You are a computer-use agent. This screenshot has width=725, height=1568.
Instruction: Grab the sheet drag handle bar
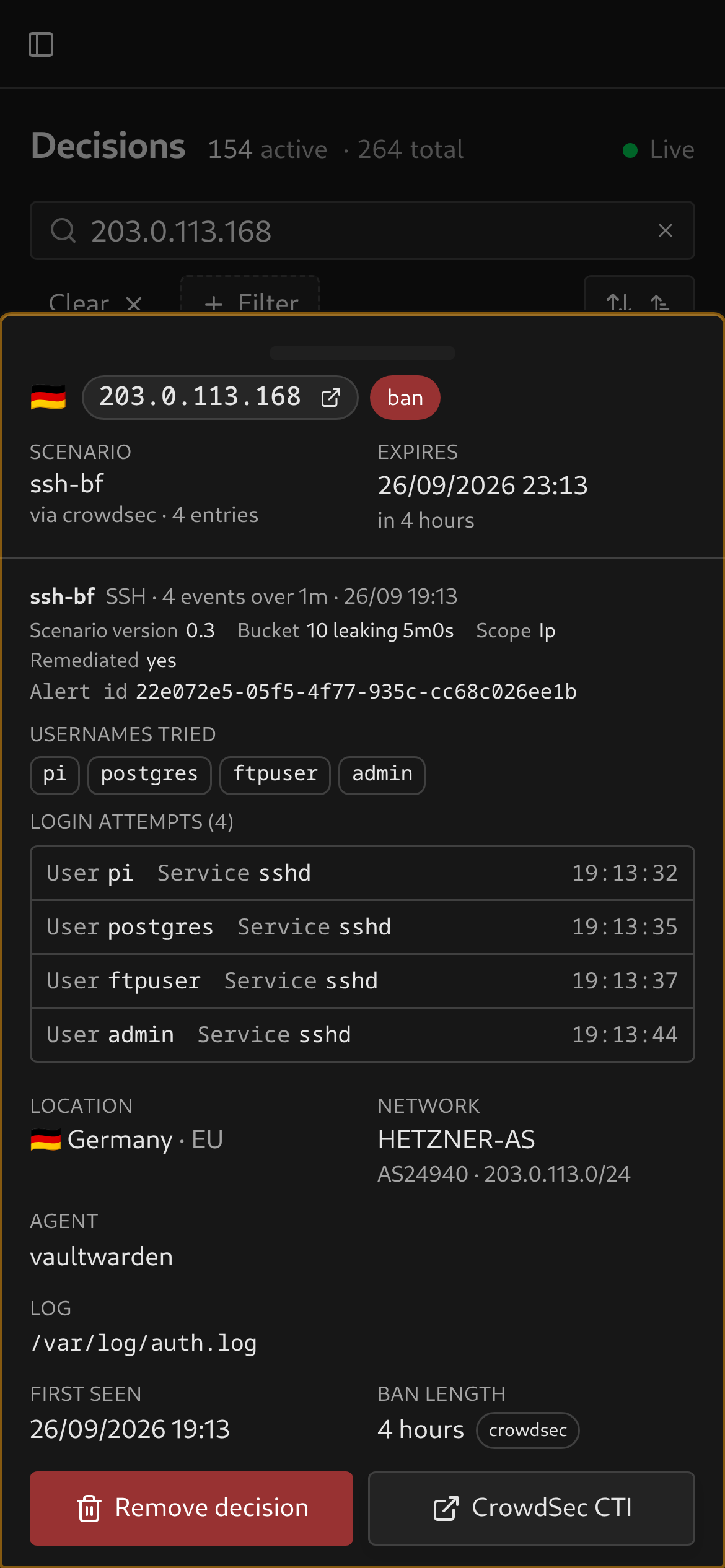tap(362, 353)
